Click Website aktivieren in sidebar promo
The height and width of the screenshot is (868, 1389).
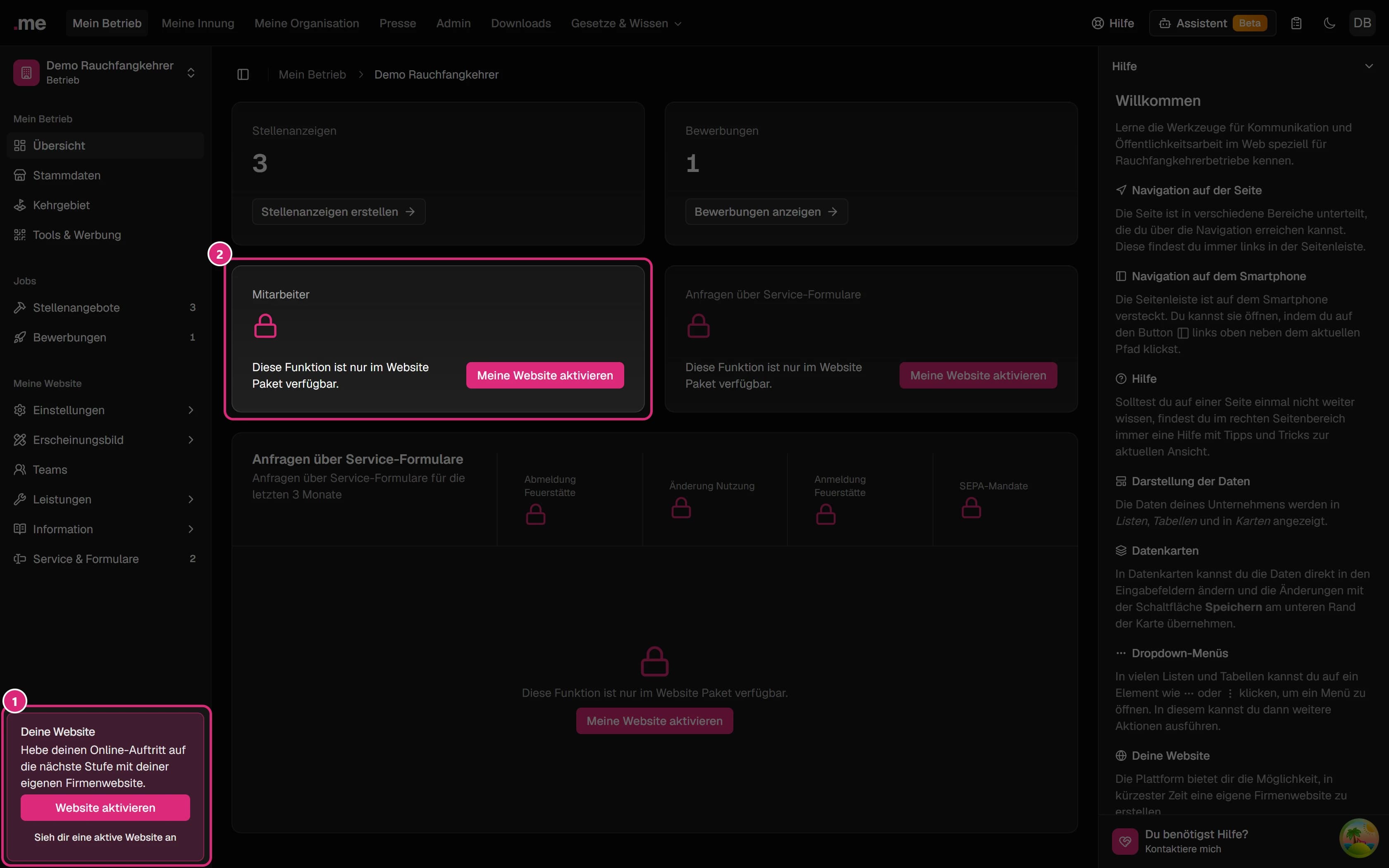(105, 808)
